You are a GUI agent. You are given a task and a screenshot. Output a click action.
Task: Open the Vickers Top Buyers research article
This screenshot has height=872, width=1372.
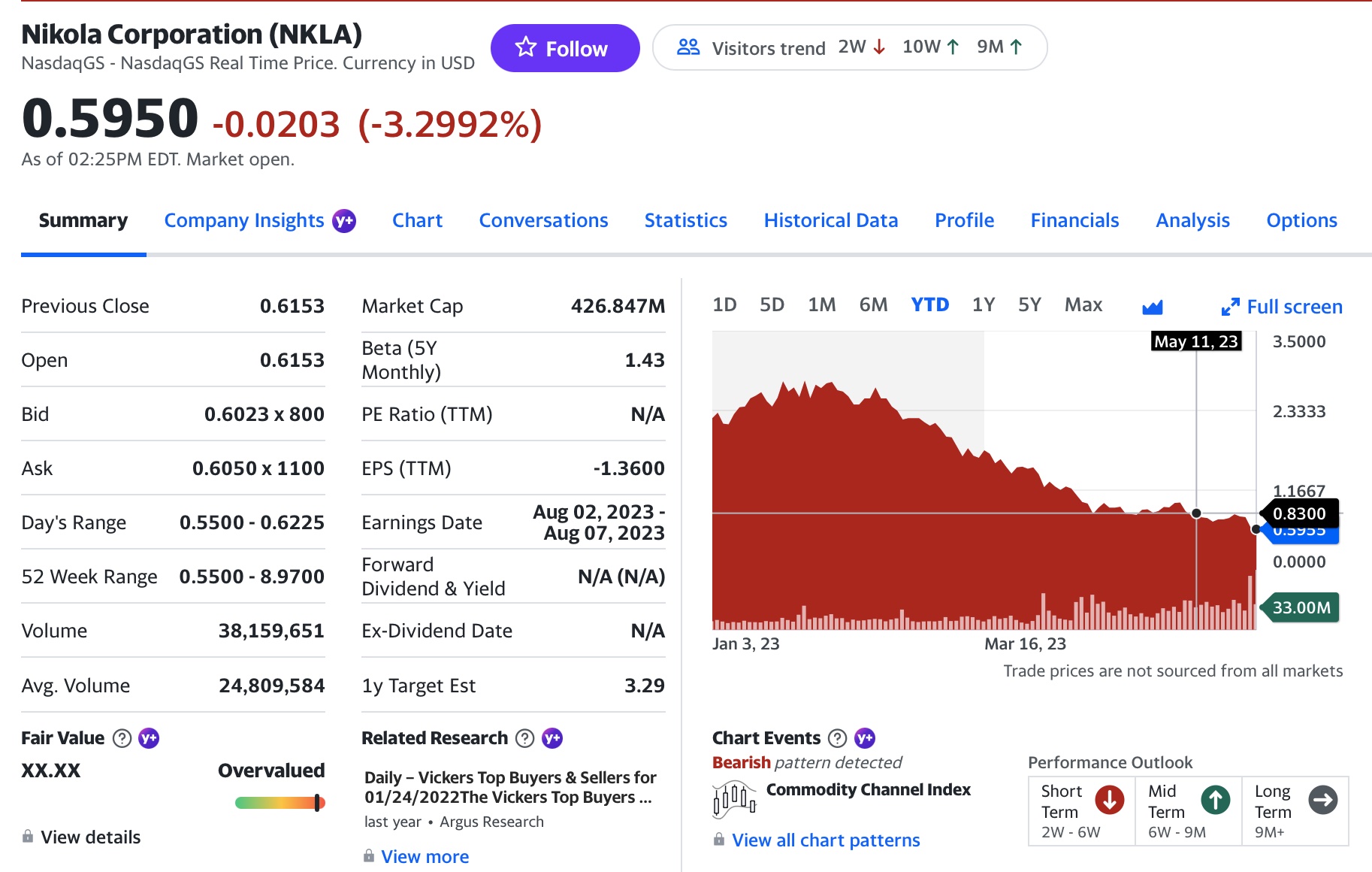(x=509, y=787)
